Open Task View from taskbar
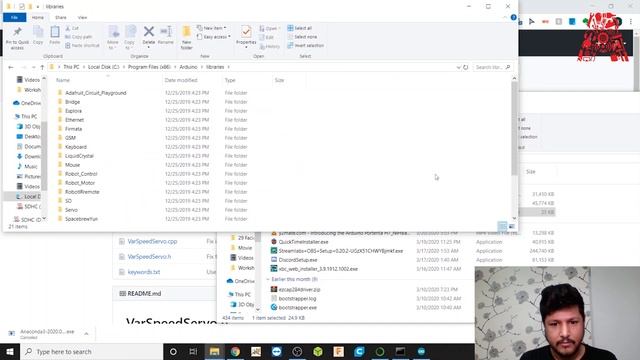This screenshot has height=360, width=640. pyautogui.click(x=193, y=351)
